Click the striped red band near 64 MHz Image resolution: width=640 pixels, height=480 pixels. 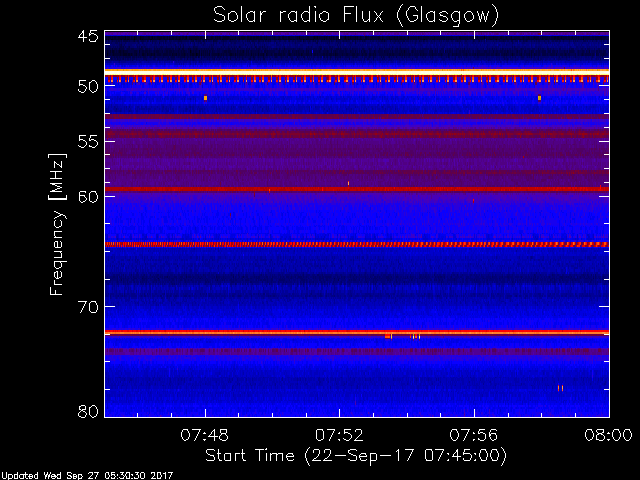pos(357,244)
